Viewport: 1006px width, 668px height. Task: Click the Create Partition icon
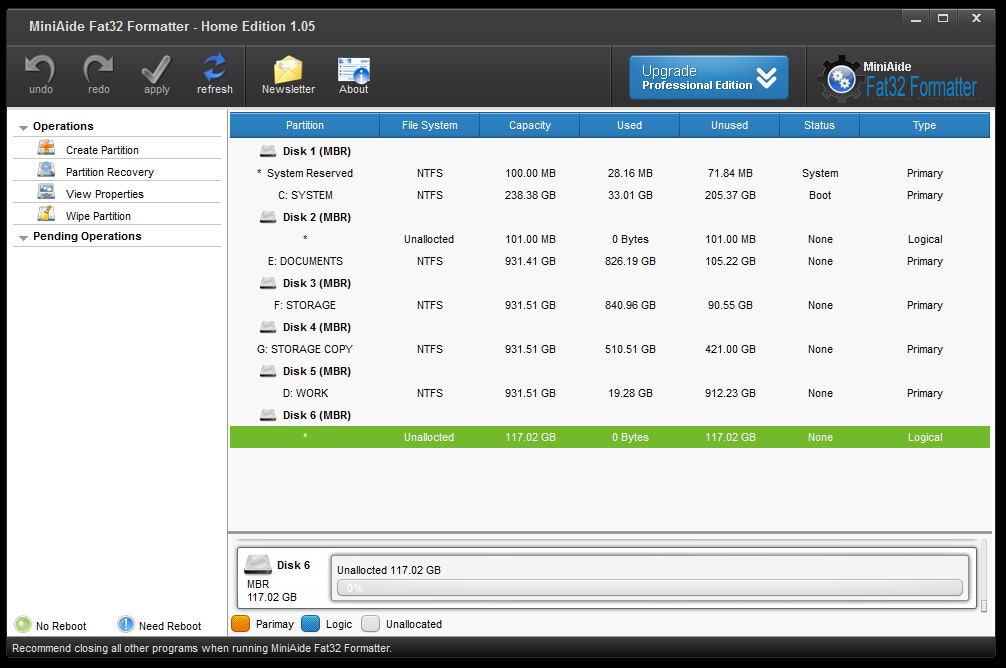coord(46,148)
